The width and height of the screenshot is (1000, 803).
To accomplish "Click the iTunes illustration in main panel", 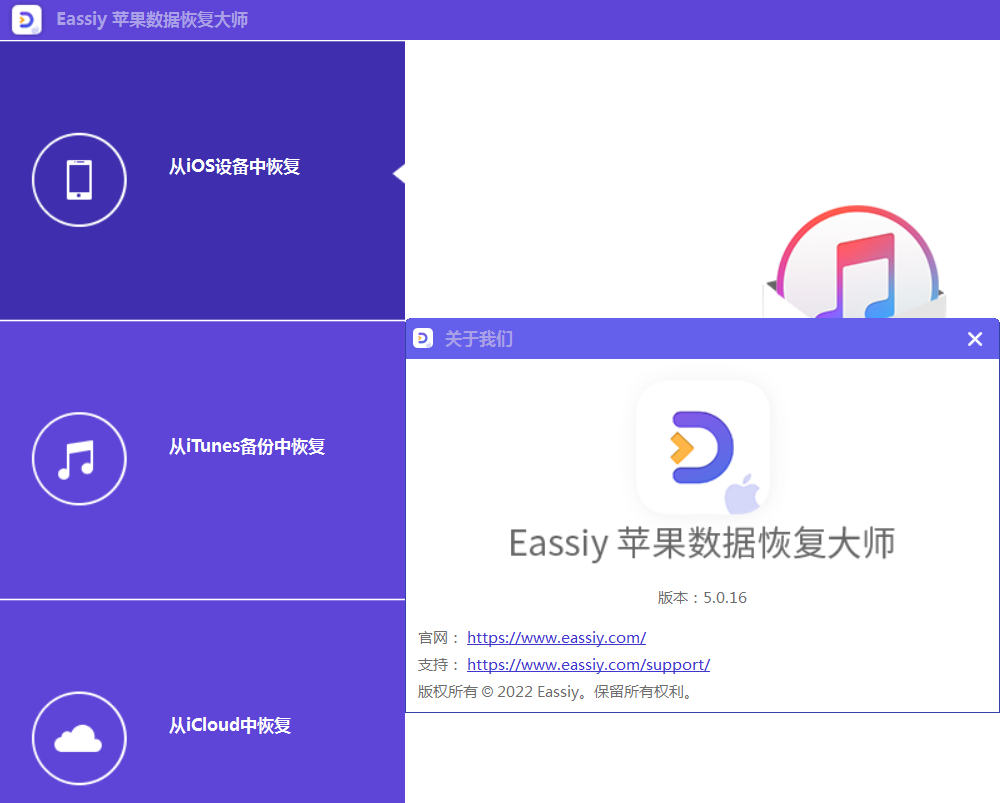I will pyautogui.click(x=855, y=262).
